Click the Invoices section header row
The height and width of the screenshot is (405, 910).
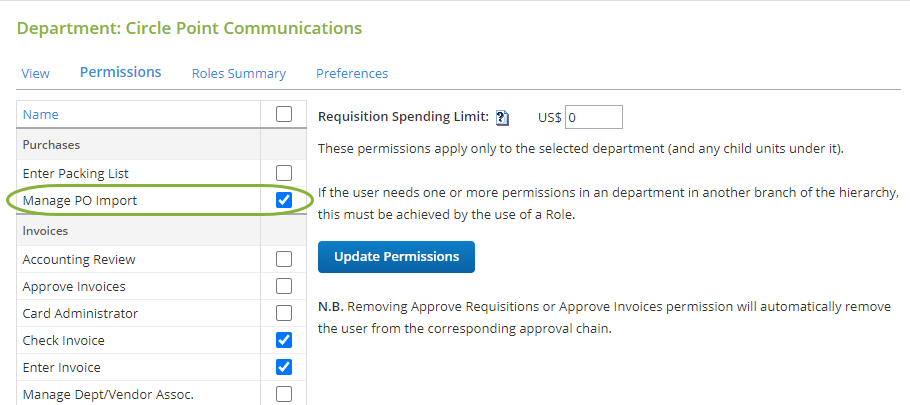[161, 230]
